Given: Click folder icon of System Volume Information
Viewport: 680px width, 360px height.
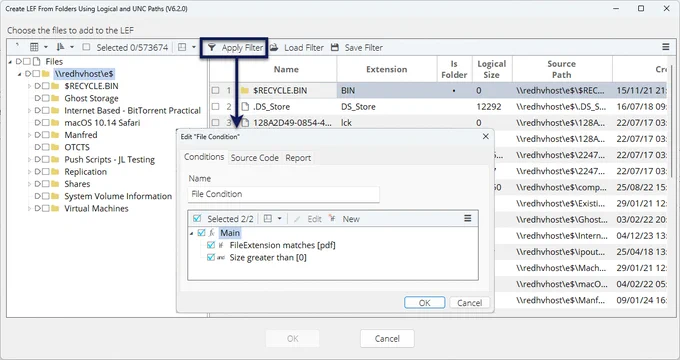Looking at the screenshot, I should point(55,196).
